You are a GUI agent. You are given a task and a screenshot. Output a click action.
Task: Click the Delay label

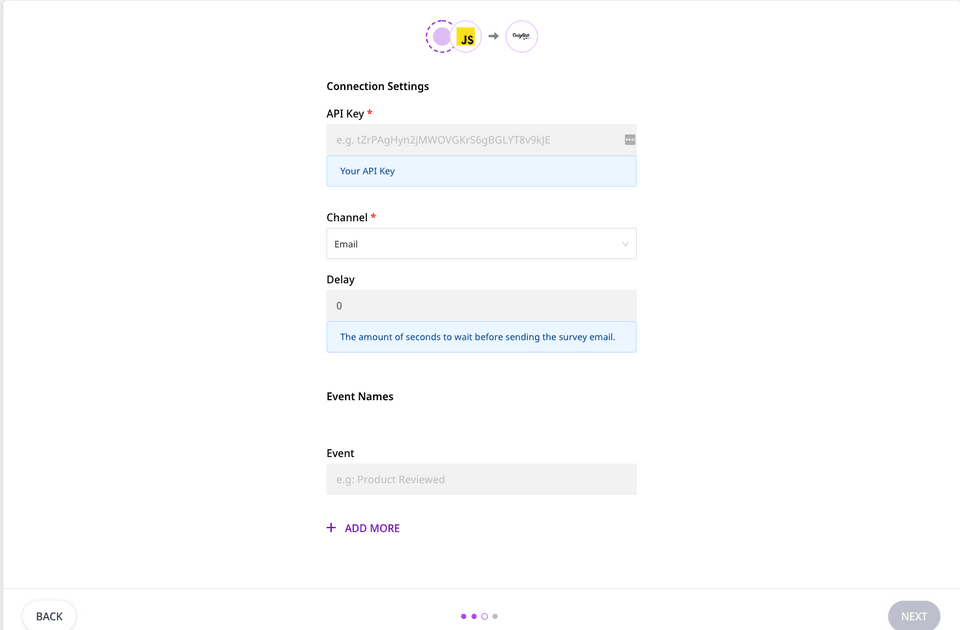point(340,279)
